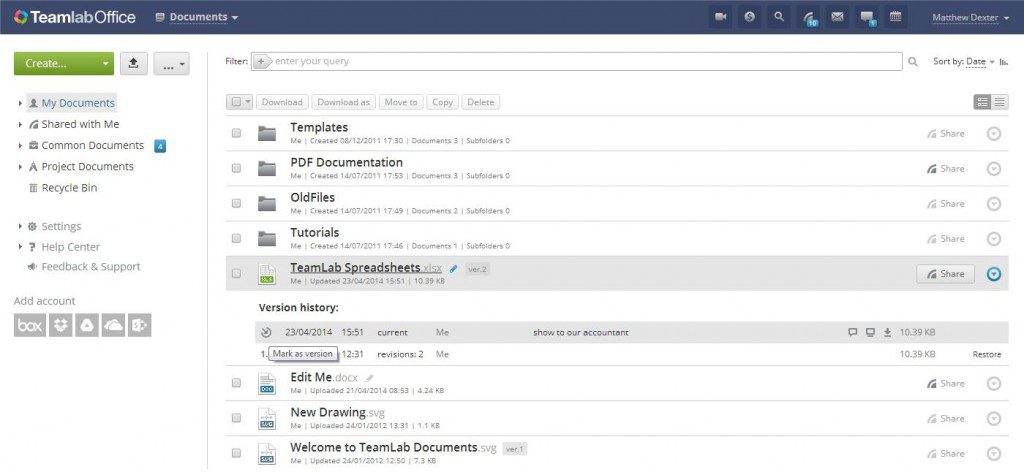Open the Sort by Date dropdown
1024x472 pixels.
[980, 61]
